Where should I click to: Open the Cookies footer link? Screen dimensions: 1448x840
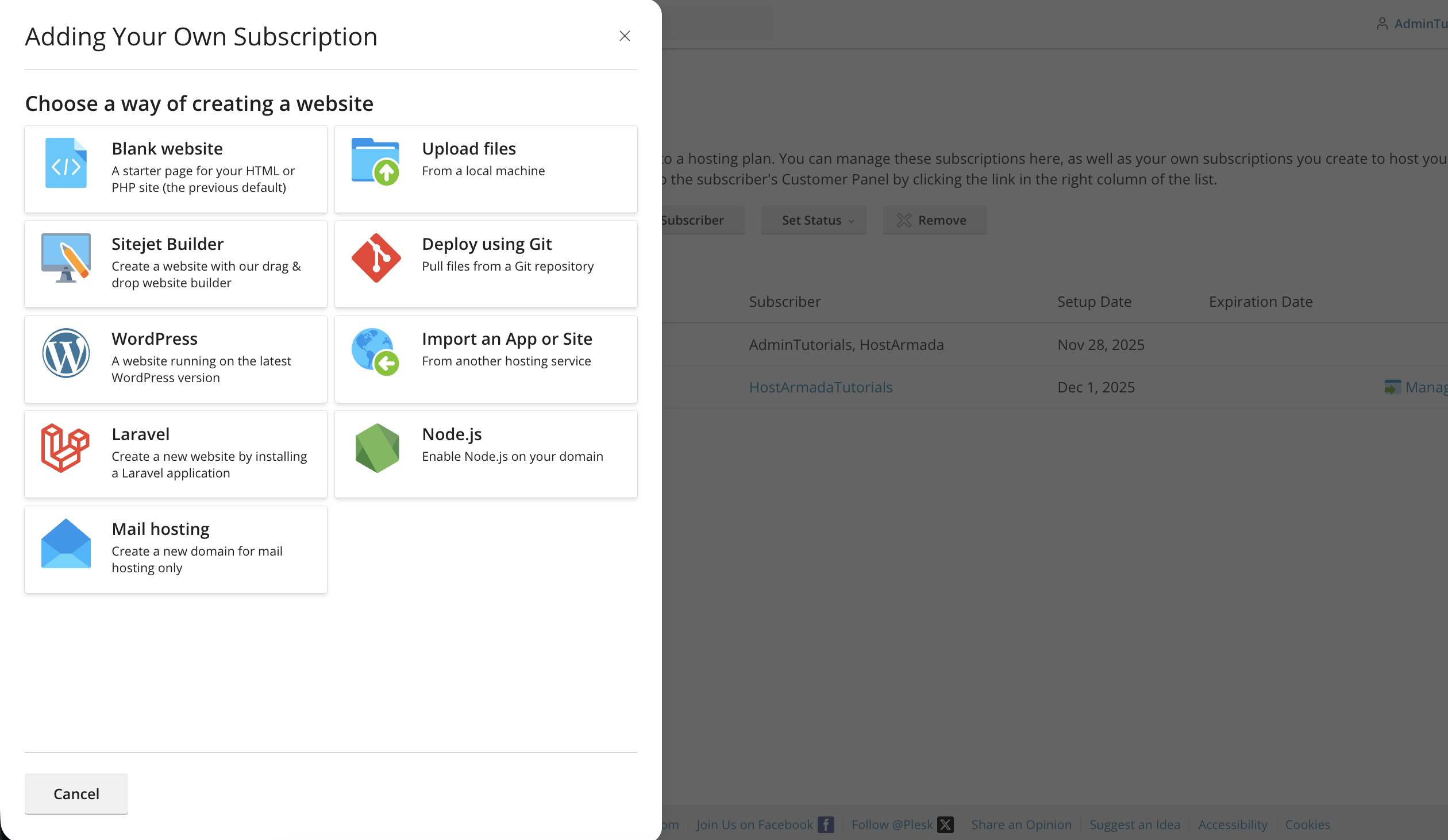point(1307,824)
